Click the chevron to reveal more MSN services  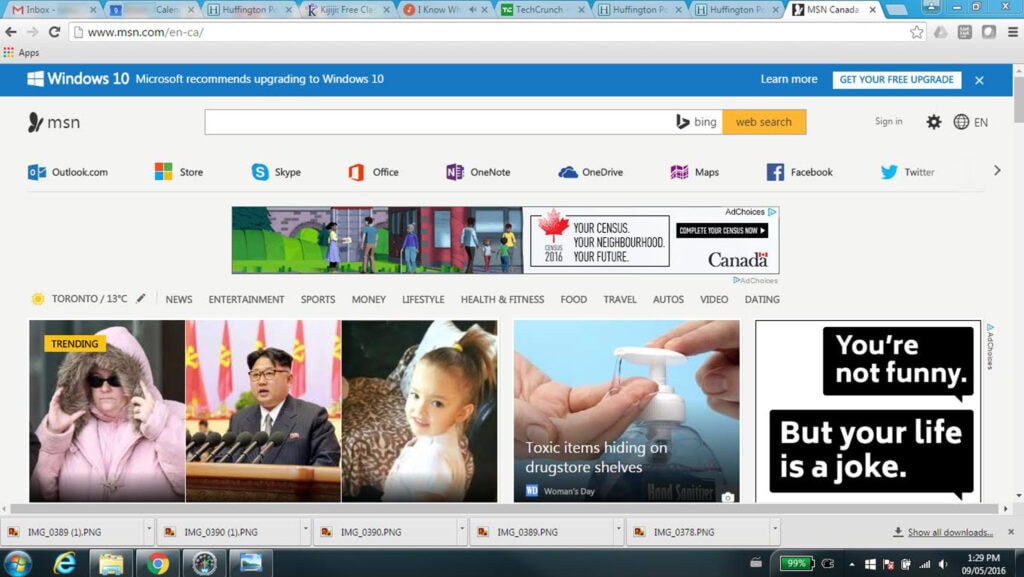tap(997, 170)
